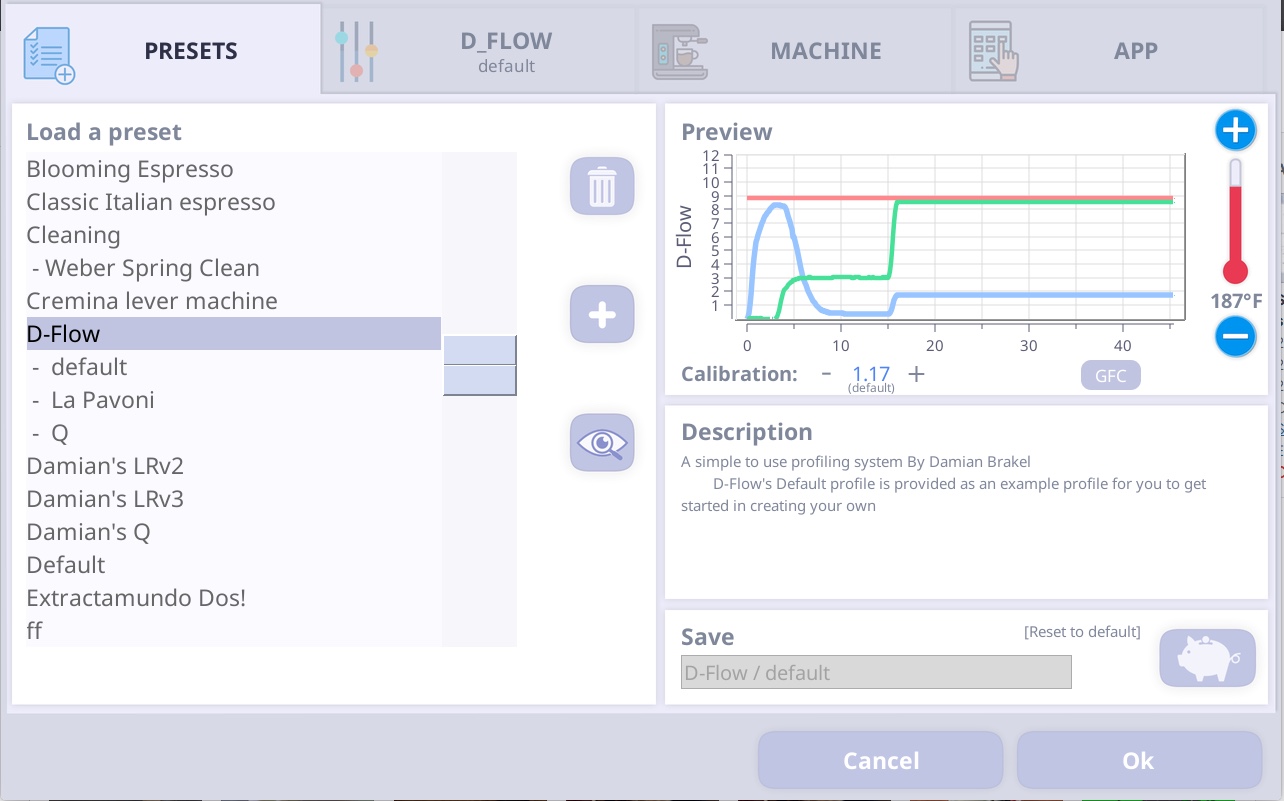
Task: Delete the selected preset via trash icon
Action: coord(601,186)
